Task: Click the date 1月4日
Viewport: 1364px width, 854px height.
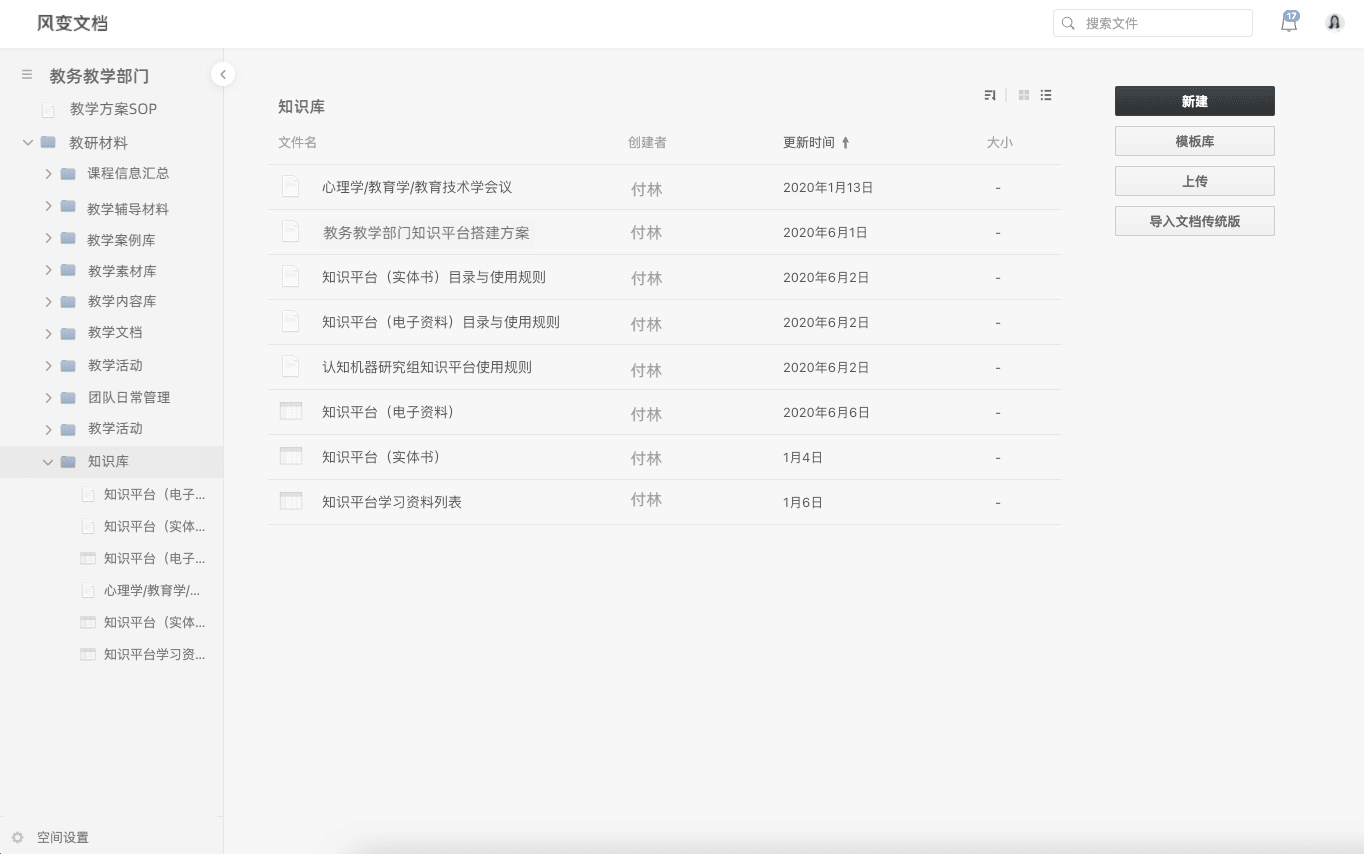Action: pos(803,457)
